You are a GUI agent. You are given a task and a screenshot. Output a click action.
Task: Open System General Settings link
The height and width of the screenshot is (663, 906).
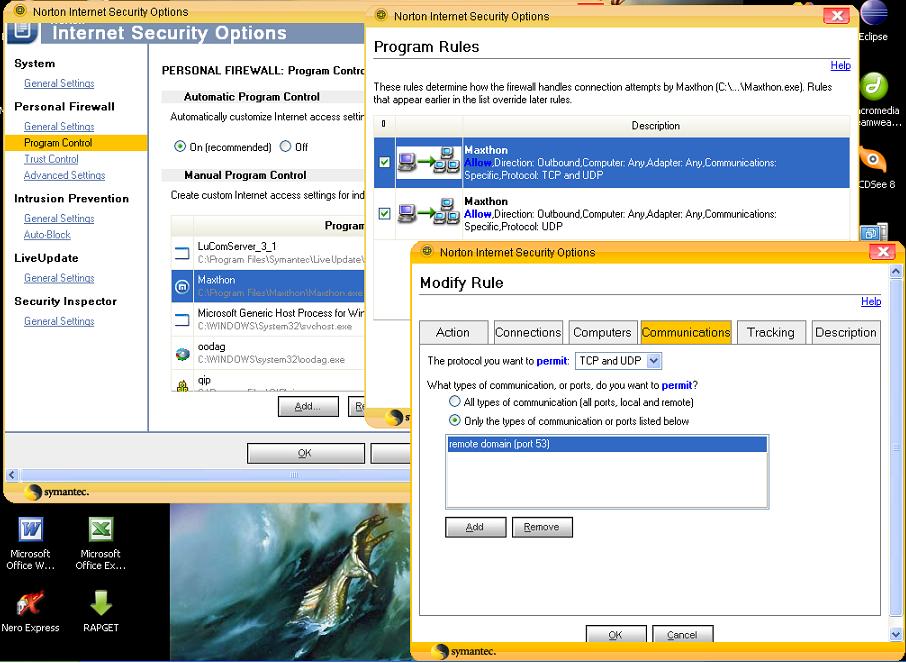tap(59, 83)
